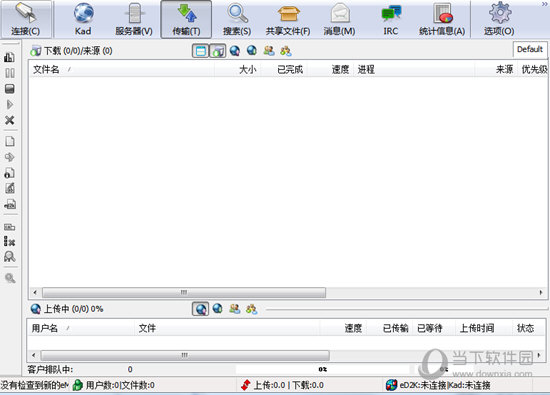Expand the toolbar overflow chevron

(544, 4)
